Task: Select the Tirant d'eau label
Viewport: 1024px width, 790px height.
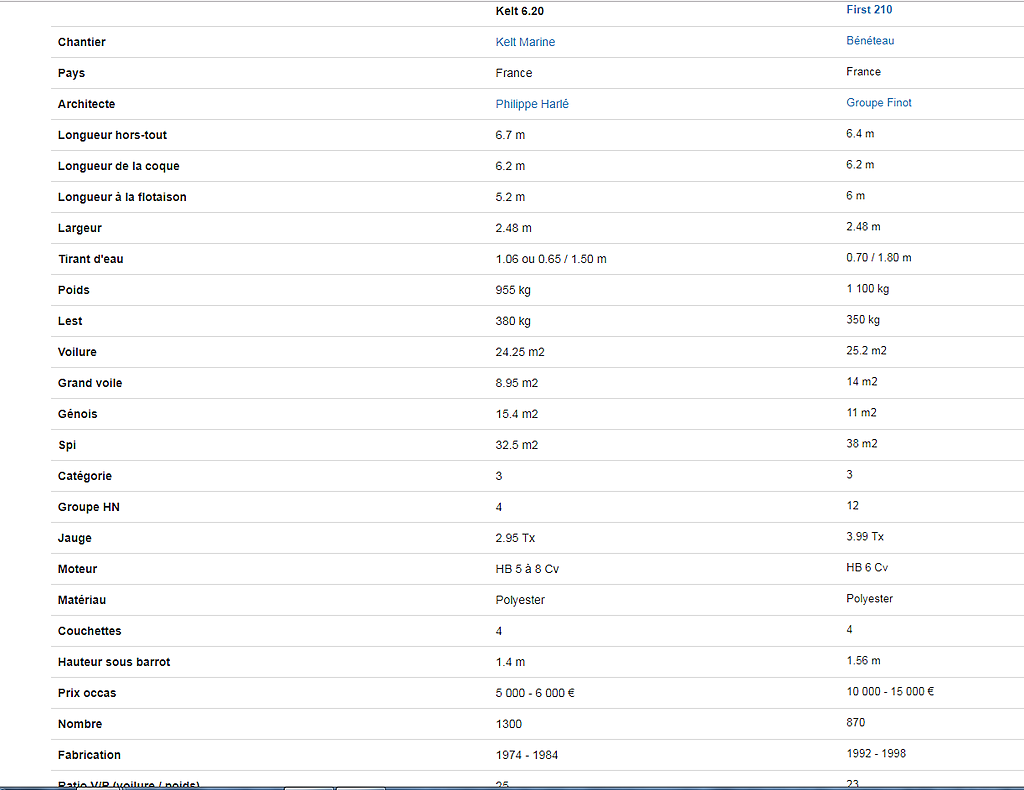Action: [91, 259]
